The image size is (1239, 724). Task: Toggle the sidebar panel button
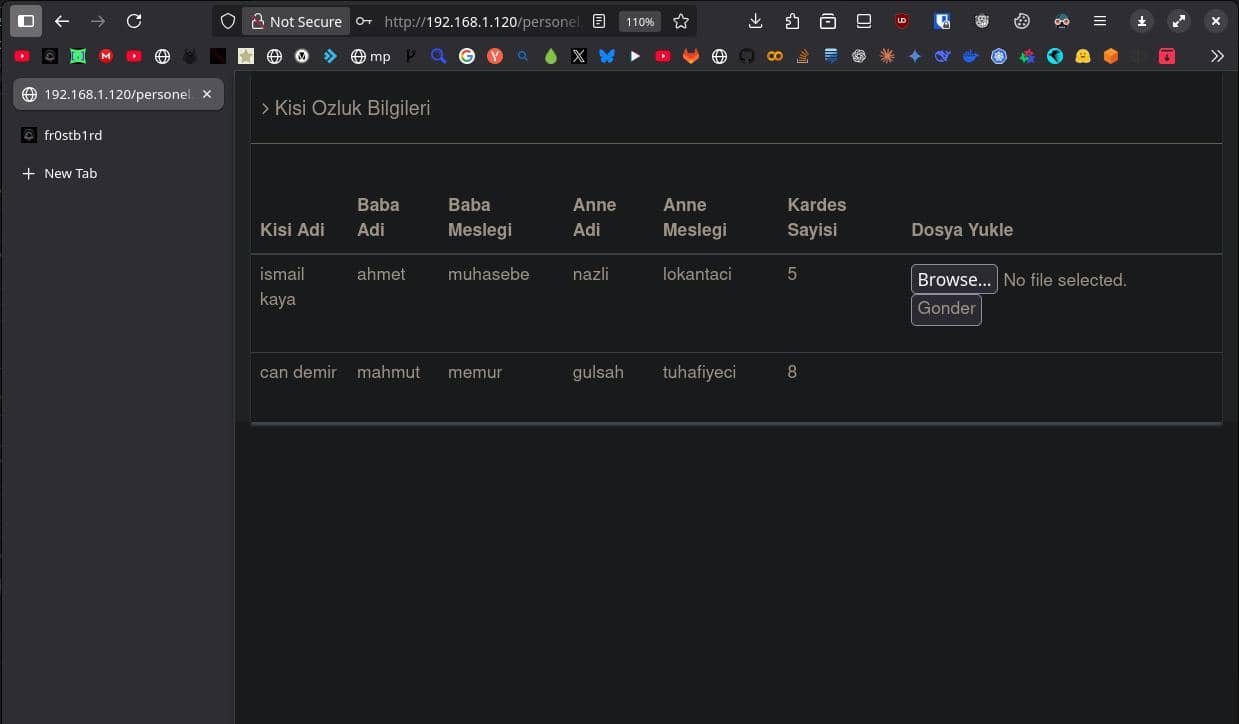26,21
